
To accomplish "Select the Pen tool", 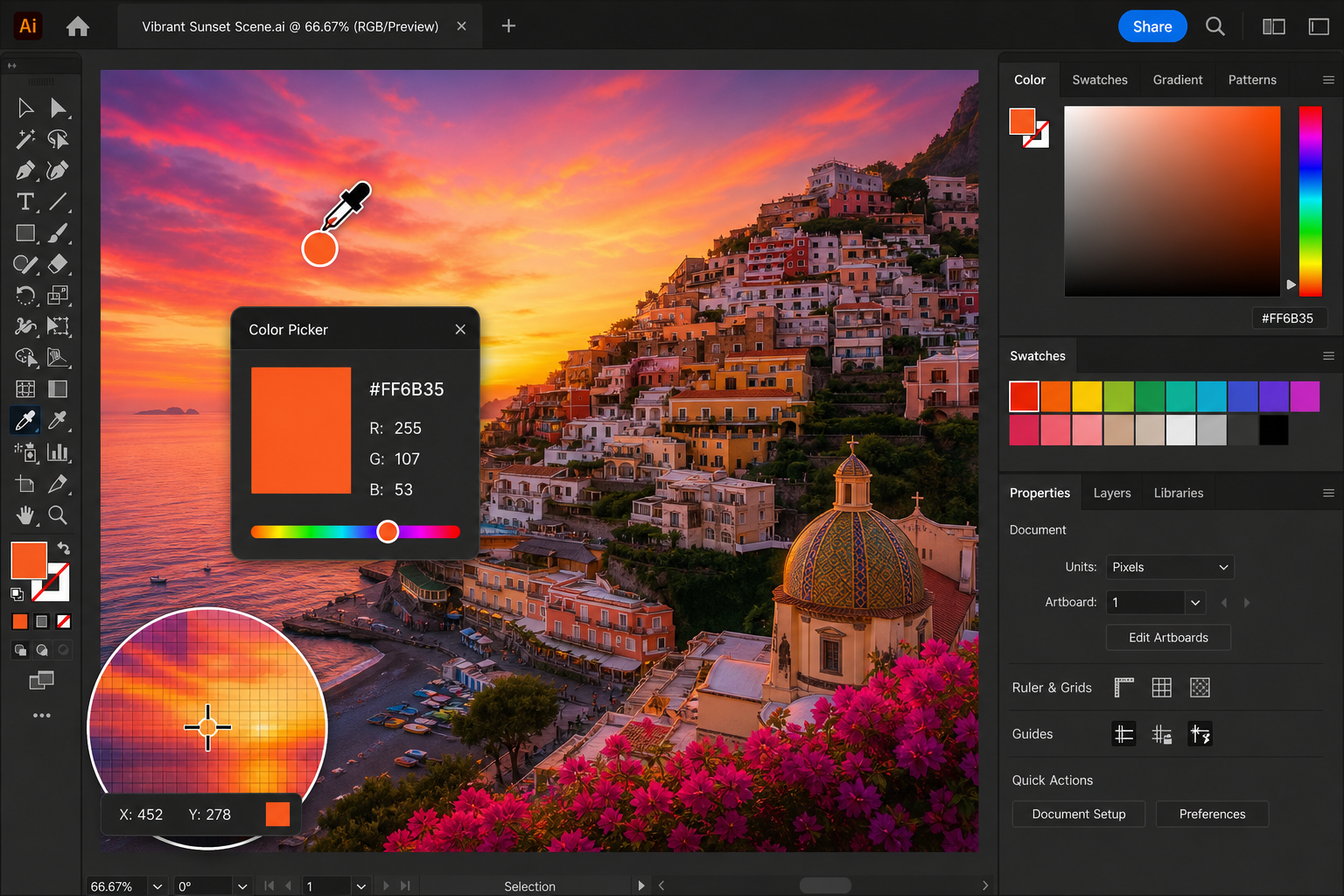I will click(25, 171).
